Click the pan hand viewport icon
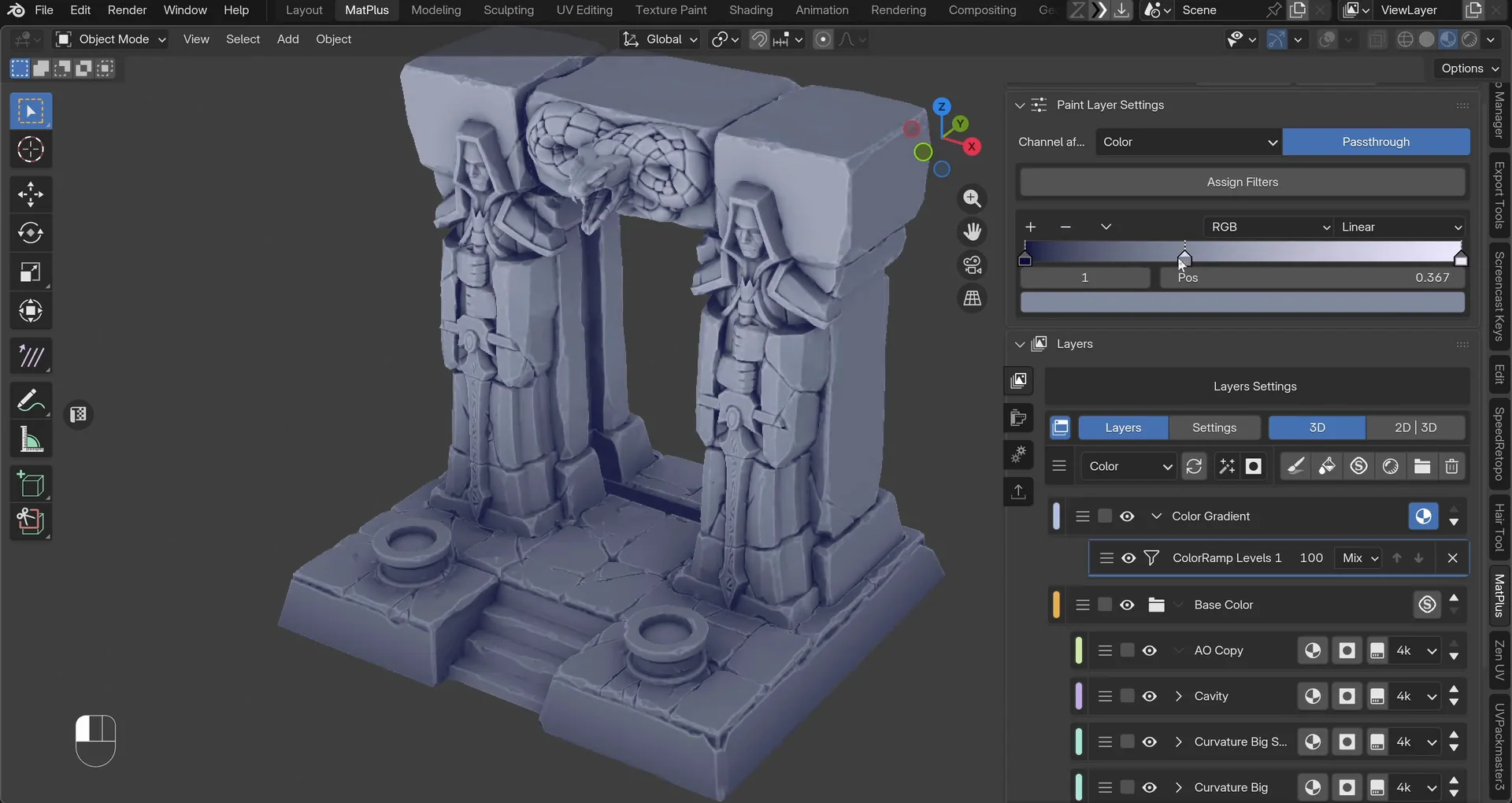The image size is (1512, 803). [x=973, y=231]
